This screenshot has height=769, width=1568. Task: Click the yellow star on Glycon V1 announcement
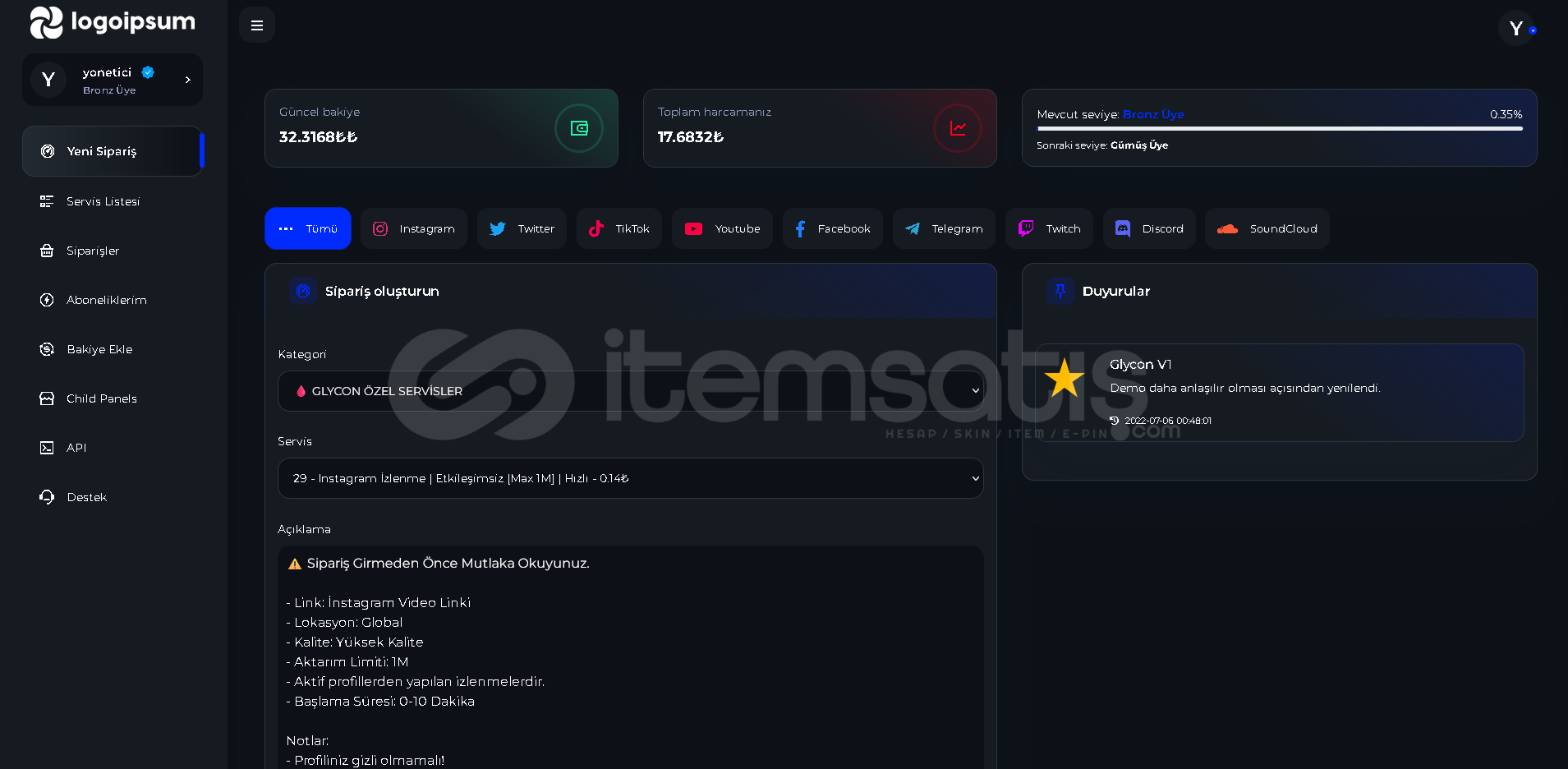pyautogui.click(x=1064, y=378)
